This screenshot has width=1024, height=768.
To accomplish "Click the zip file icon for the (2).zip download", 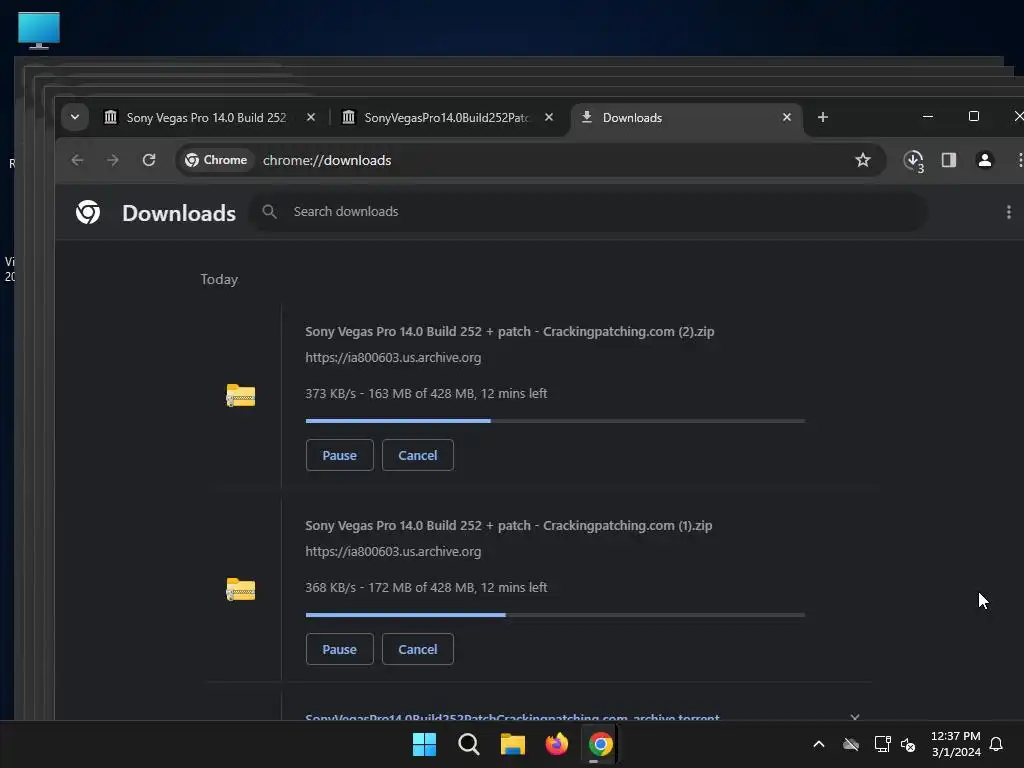I will point(240,395).
